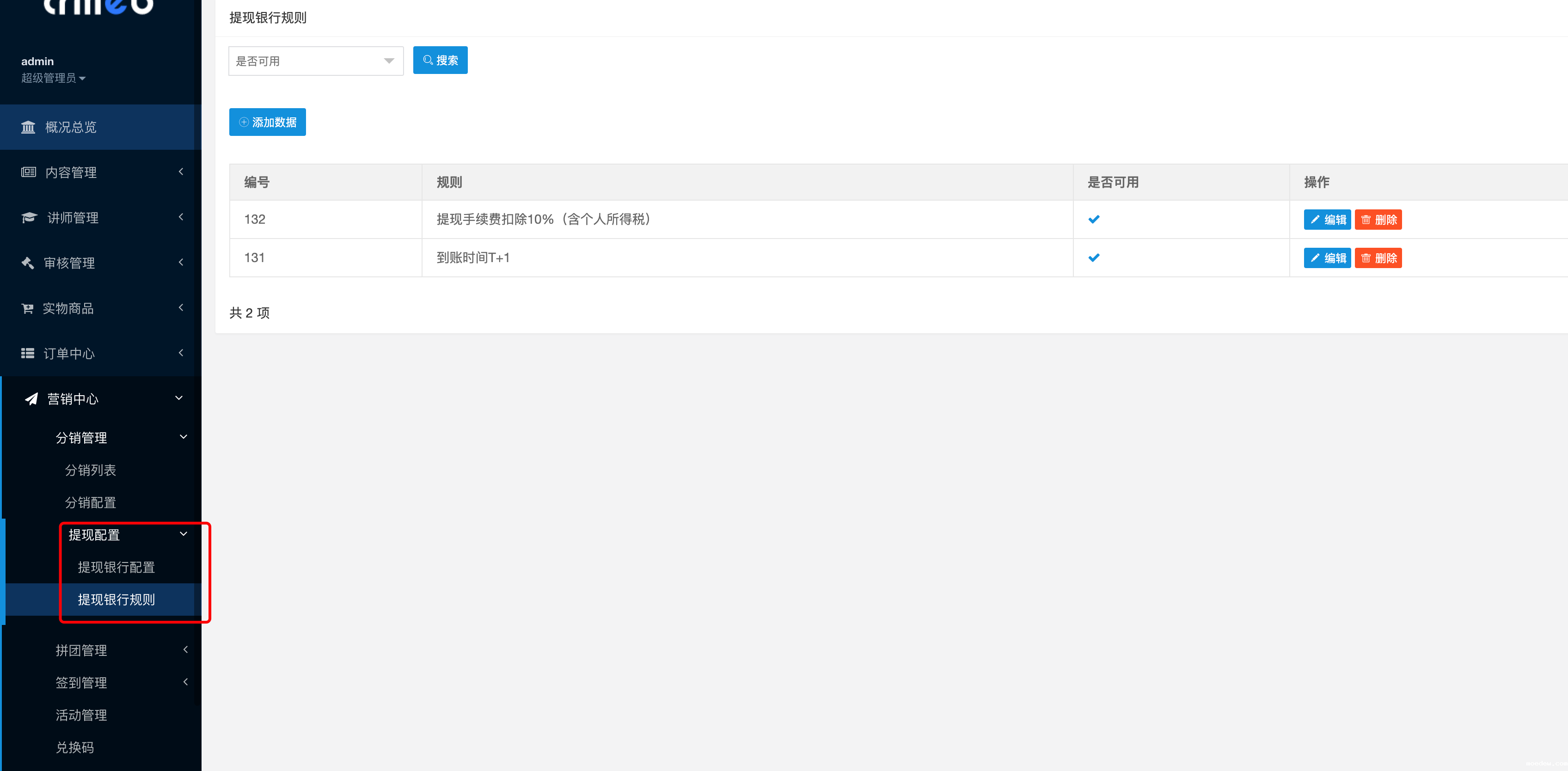Open the 是否可用 filter dropdown

[x=315, y=61]
